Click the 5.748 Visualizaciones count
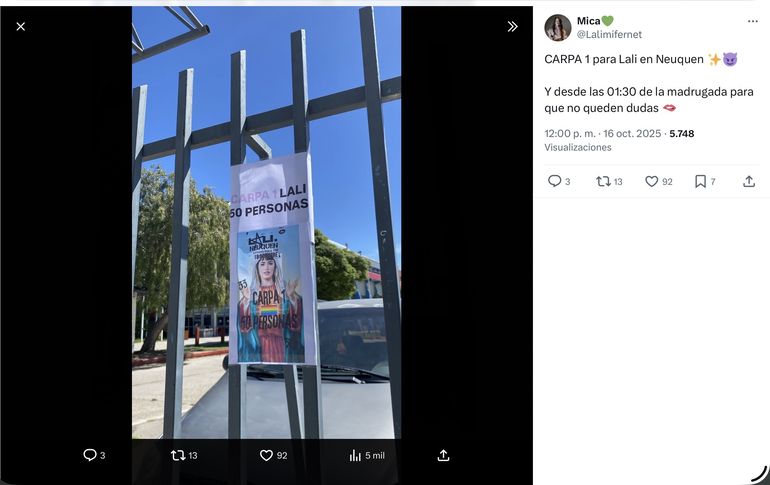Image resolution: width=770 pixels, height=485 pixels. tap(619, 140)
